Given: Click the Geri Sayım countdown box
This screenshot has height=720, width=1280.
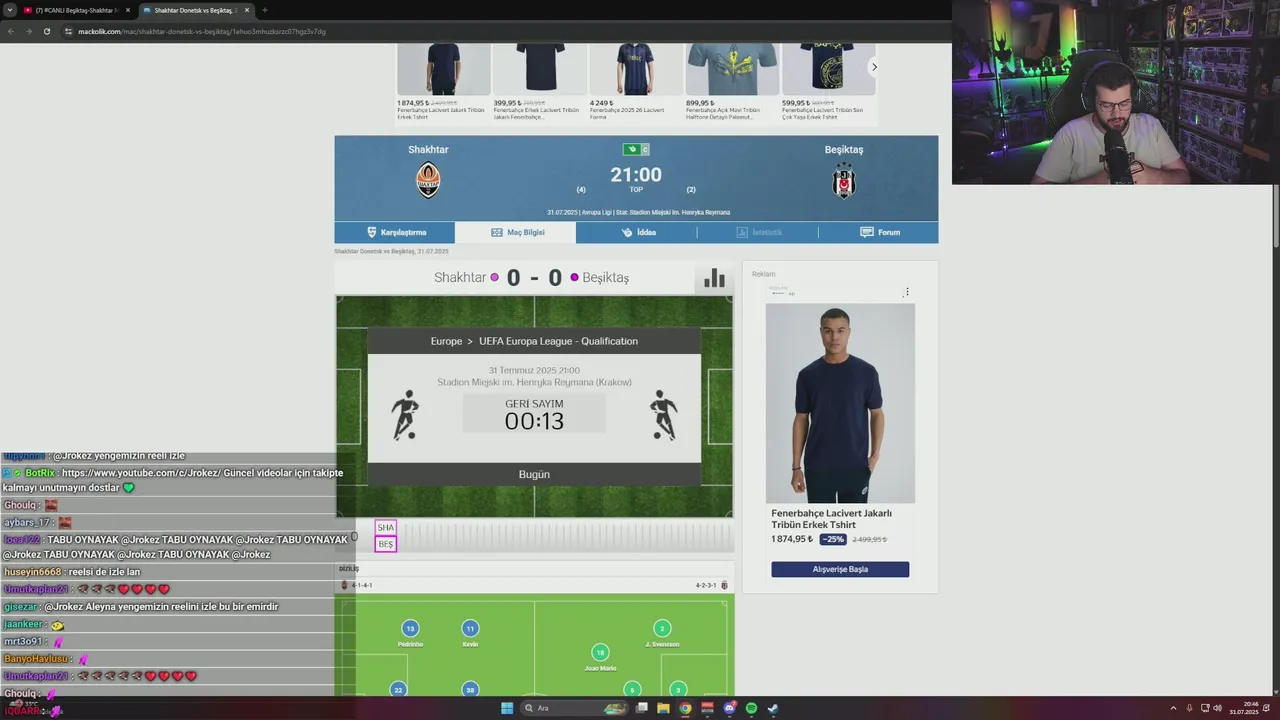Looking at the screenshot, I should 534,413.
